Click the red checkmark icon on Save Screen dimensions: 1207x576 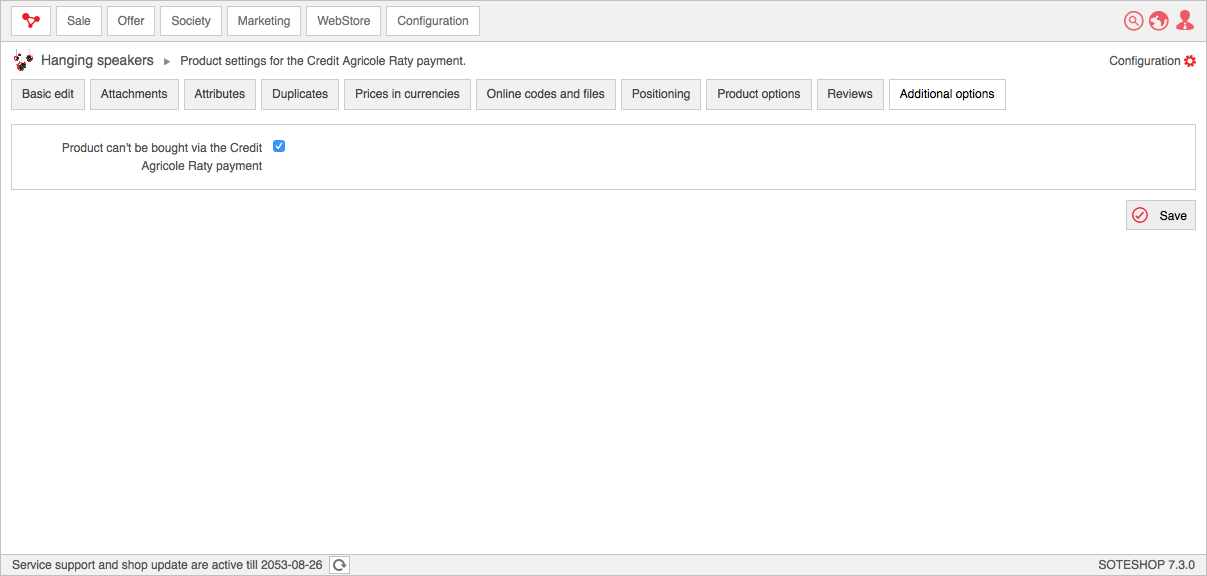1140,215
